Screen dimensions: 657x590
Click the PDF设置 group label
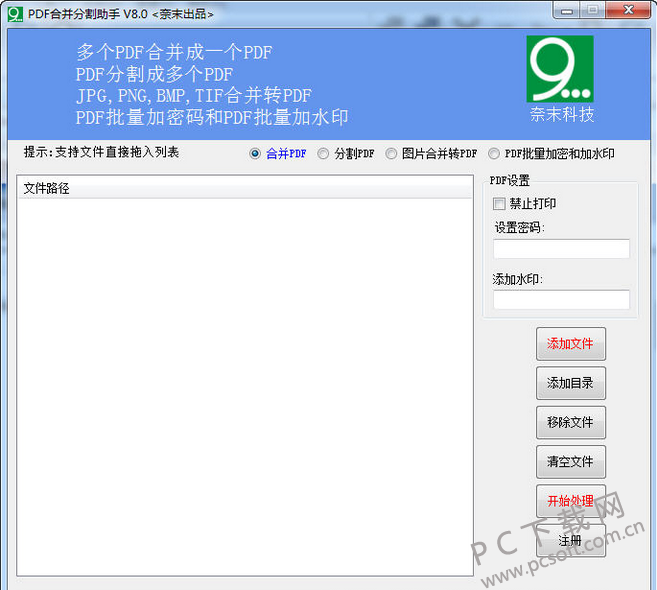point(510,181)
